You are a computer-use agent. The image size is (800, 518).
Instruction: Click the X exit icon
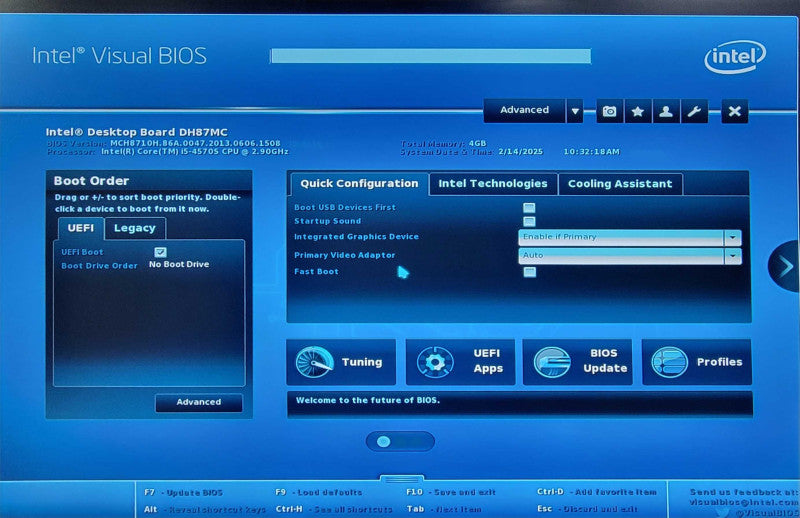pyautogui.click(x=735, y=111)
